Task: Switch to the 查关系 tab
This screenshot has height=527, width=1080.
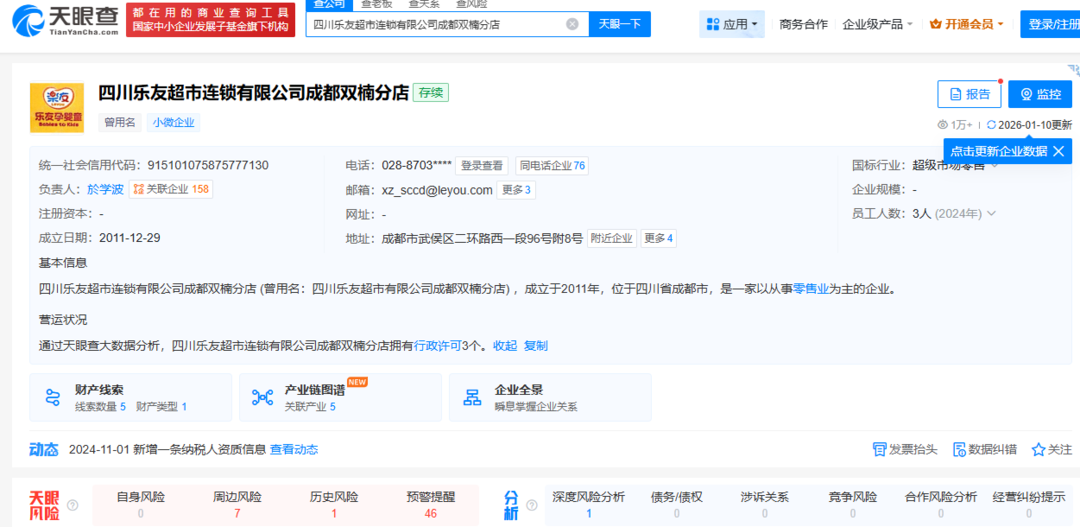Action: pyautogui.click(x=424, y=4)
